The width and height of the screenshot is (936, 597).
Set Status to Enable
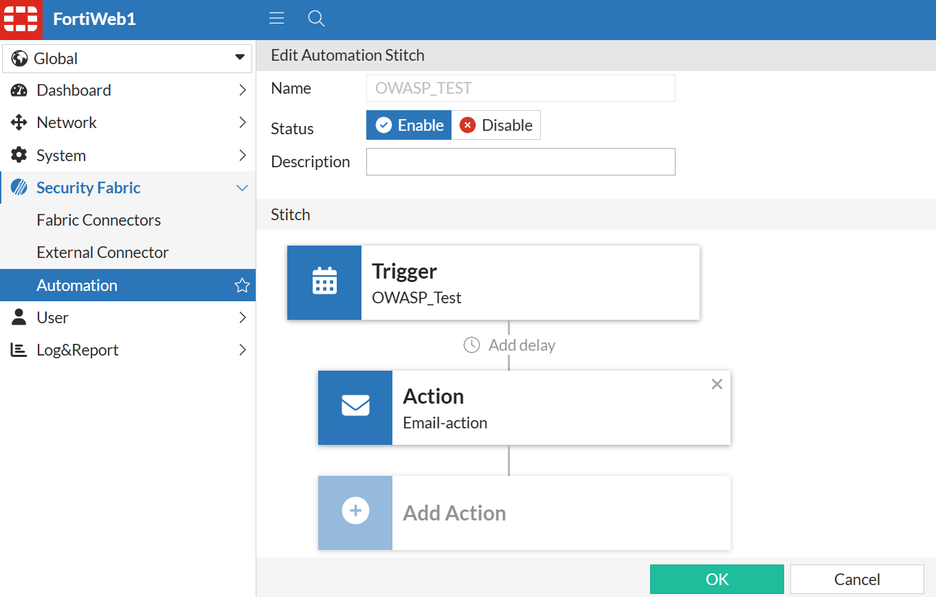[409, 125]
